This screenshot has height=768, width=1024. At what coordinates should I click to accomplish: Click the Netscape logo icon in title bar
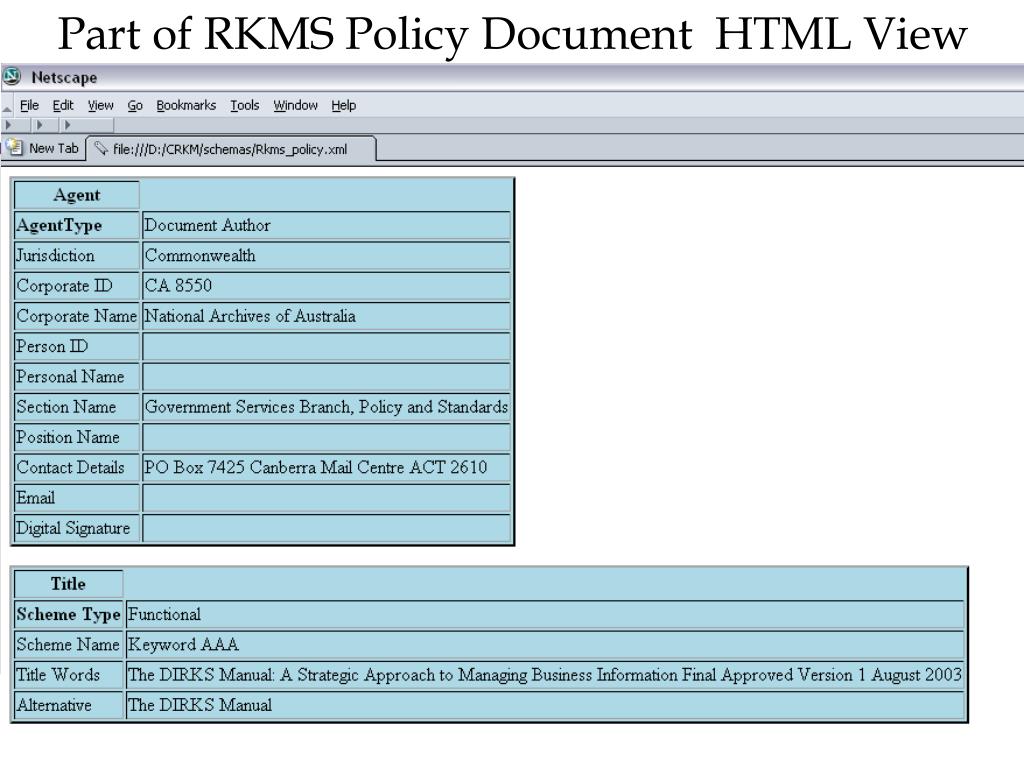pyautogui.click(x=12, y=76)
